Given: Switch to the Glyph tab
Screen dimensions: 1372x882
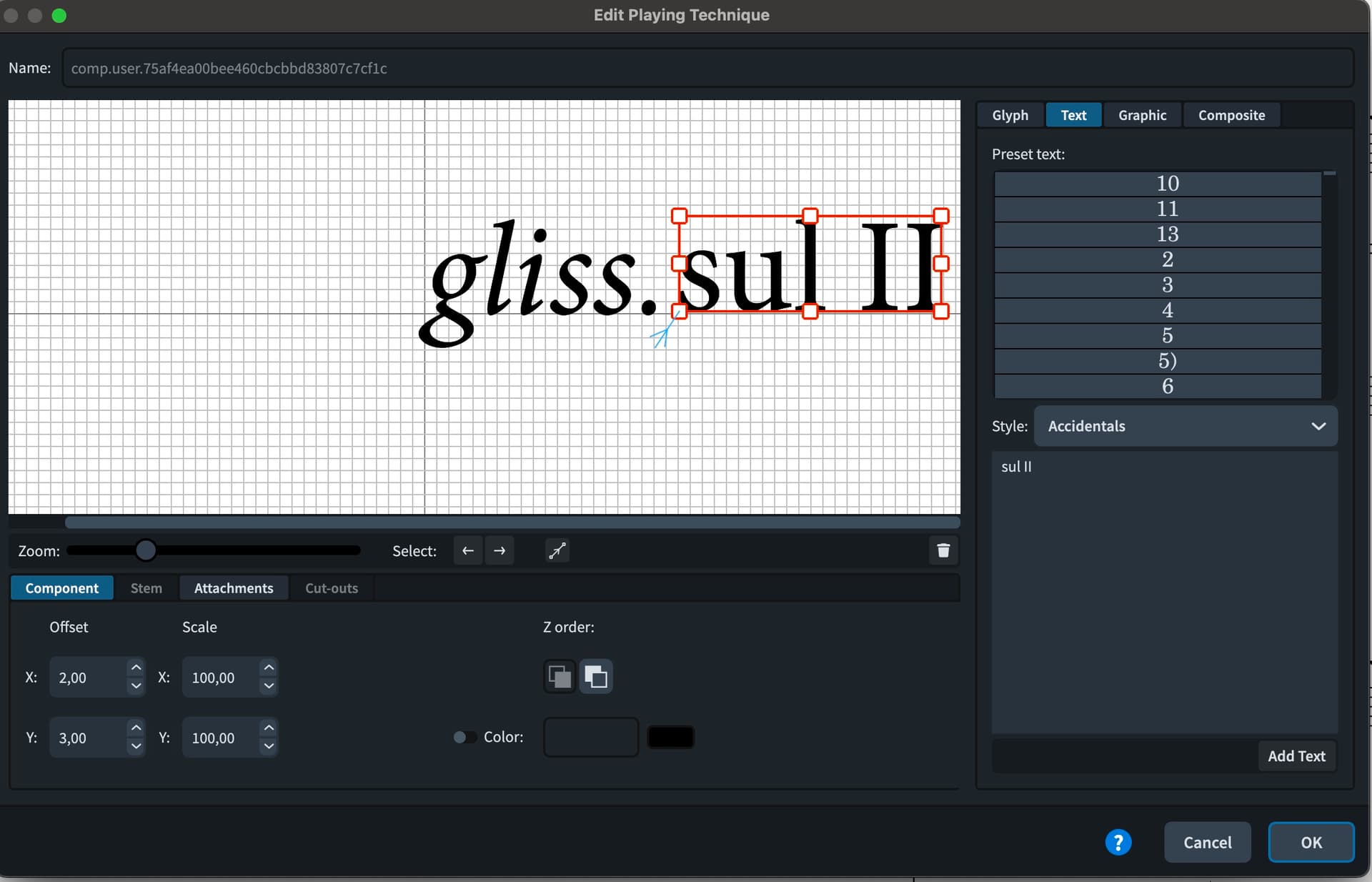Looking at the screenshot, I should click(1010, 115).
